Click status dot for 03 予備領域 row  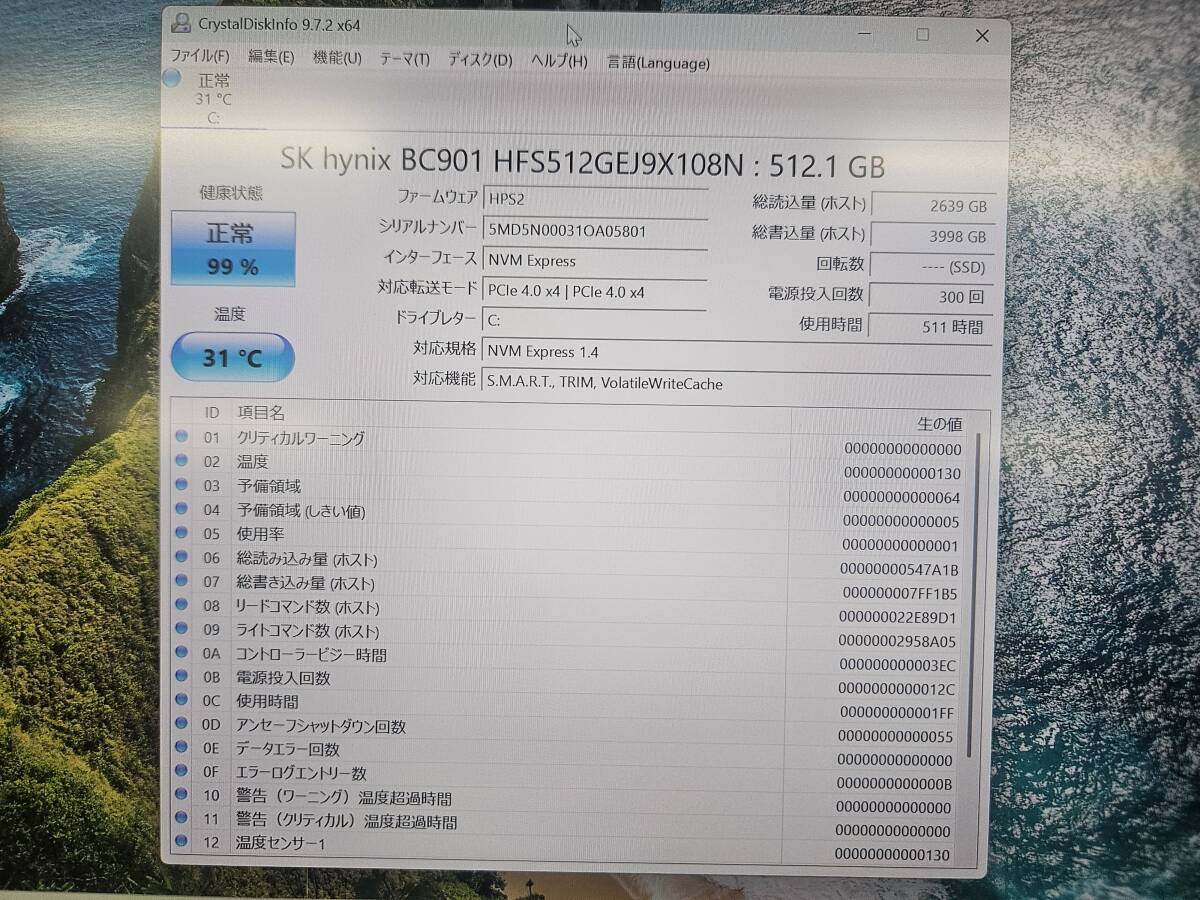click(x=182, y=484)
